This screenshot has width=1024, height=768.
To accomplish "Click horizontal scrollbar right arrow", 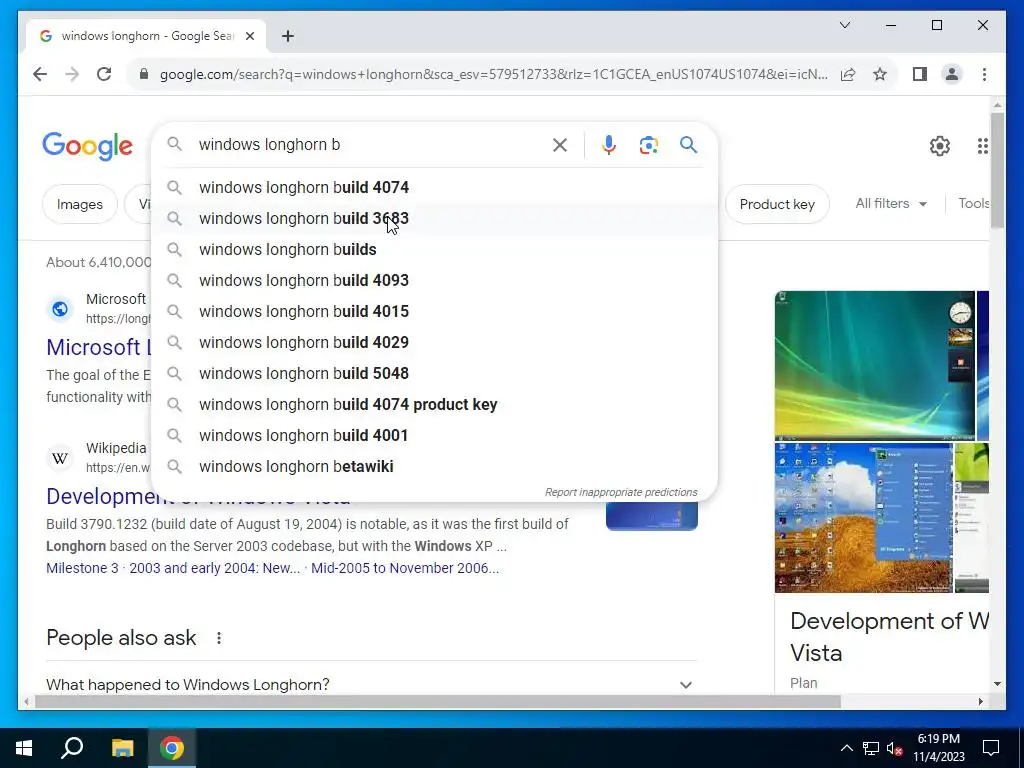I will click(x=980, y=702).
